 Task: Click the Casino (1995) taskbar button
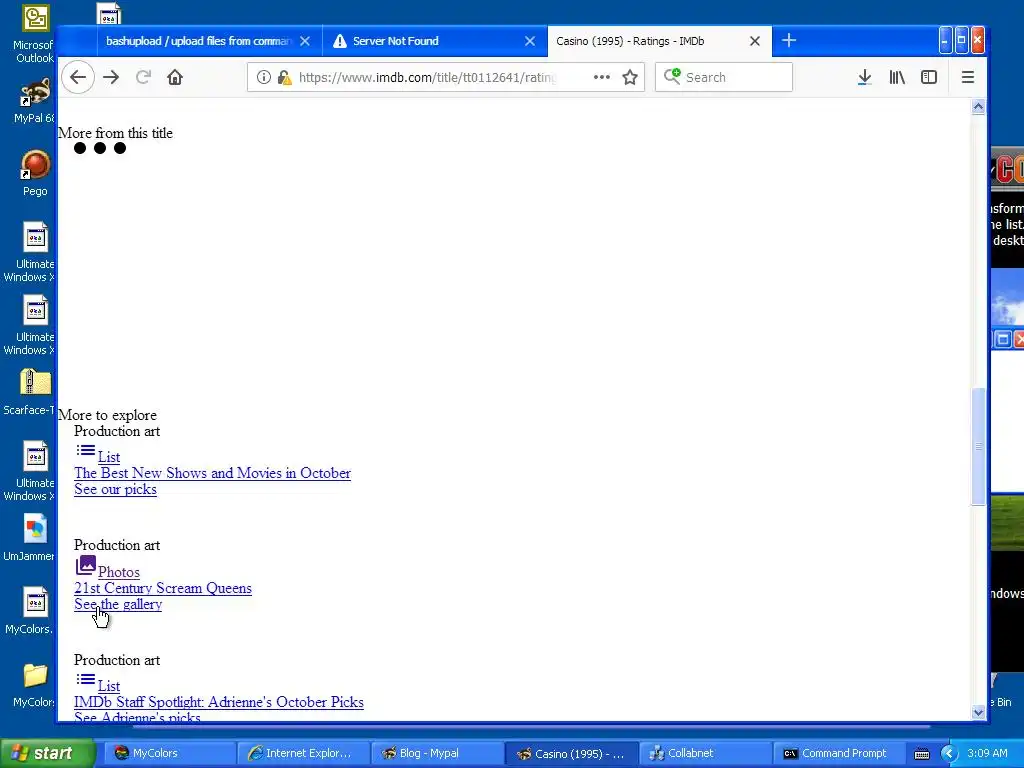570,753
